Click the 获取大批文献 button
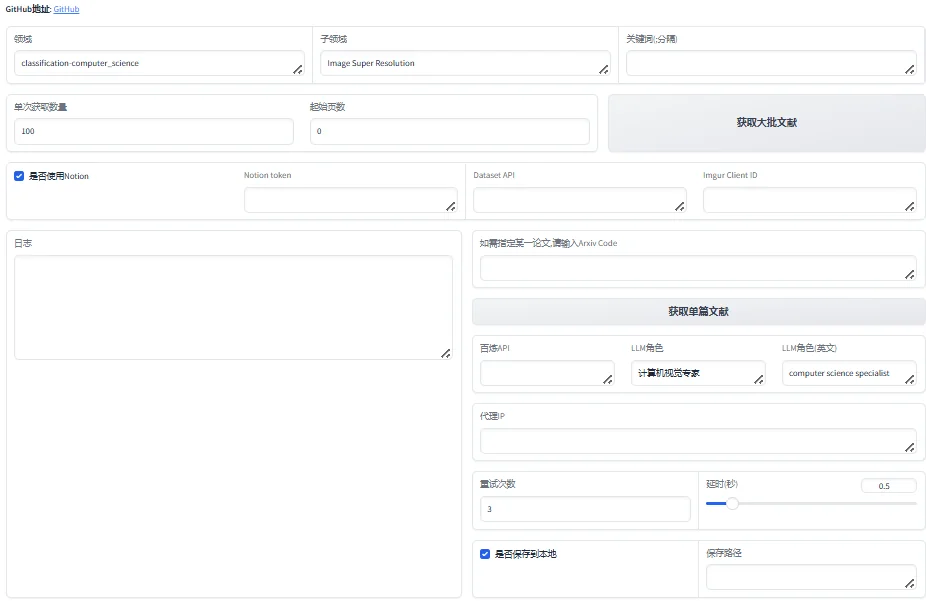Viewport: 926px width, 601px height. 767,123
